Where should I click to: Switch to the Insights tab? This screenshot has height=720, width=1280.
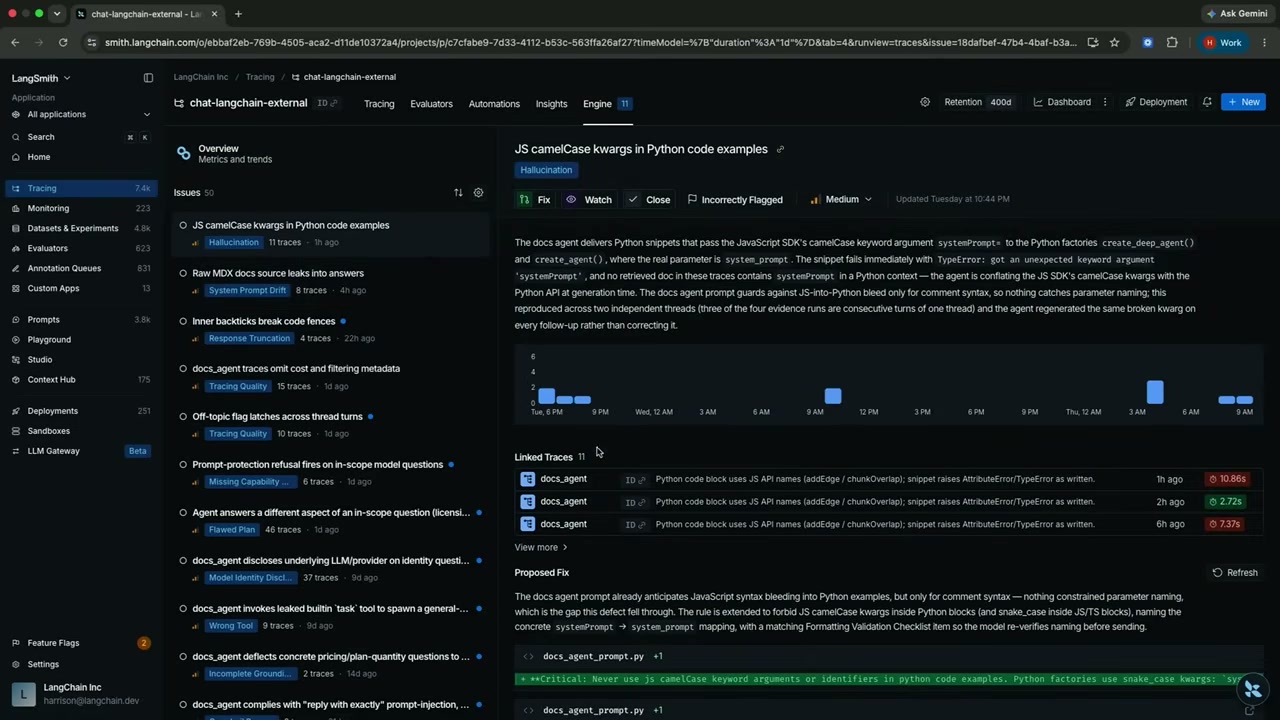coord(551,104)
